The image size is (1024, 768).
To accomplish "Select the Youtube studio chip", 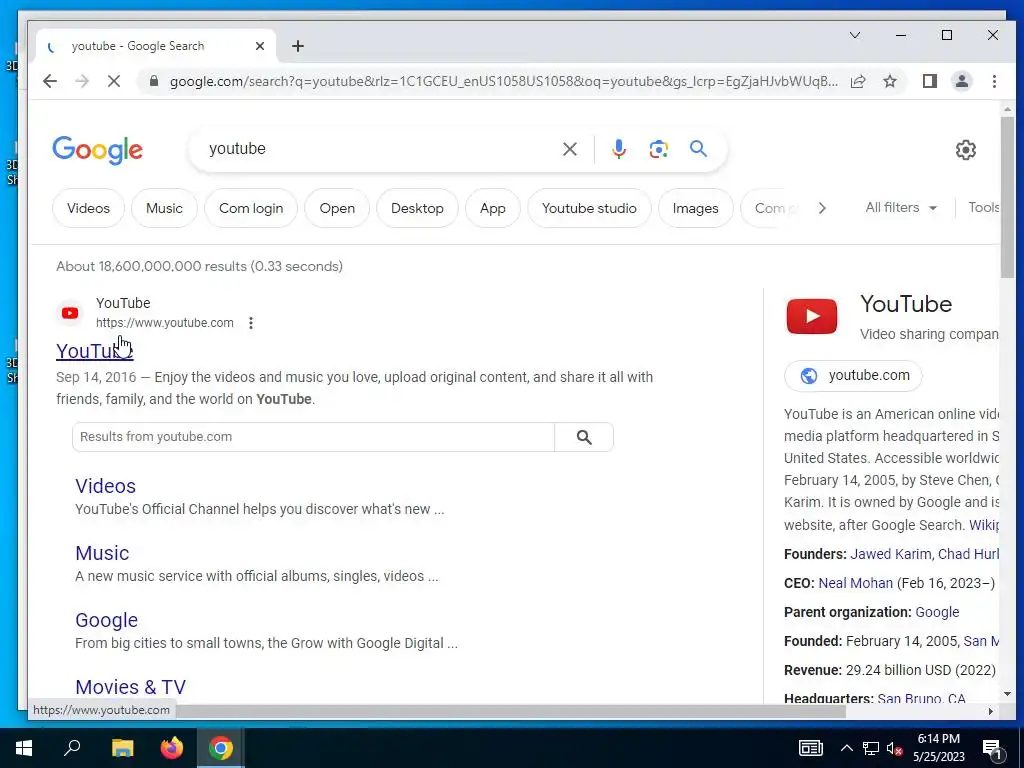I will click(x=589, y=208).
